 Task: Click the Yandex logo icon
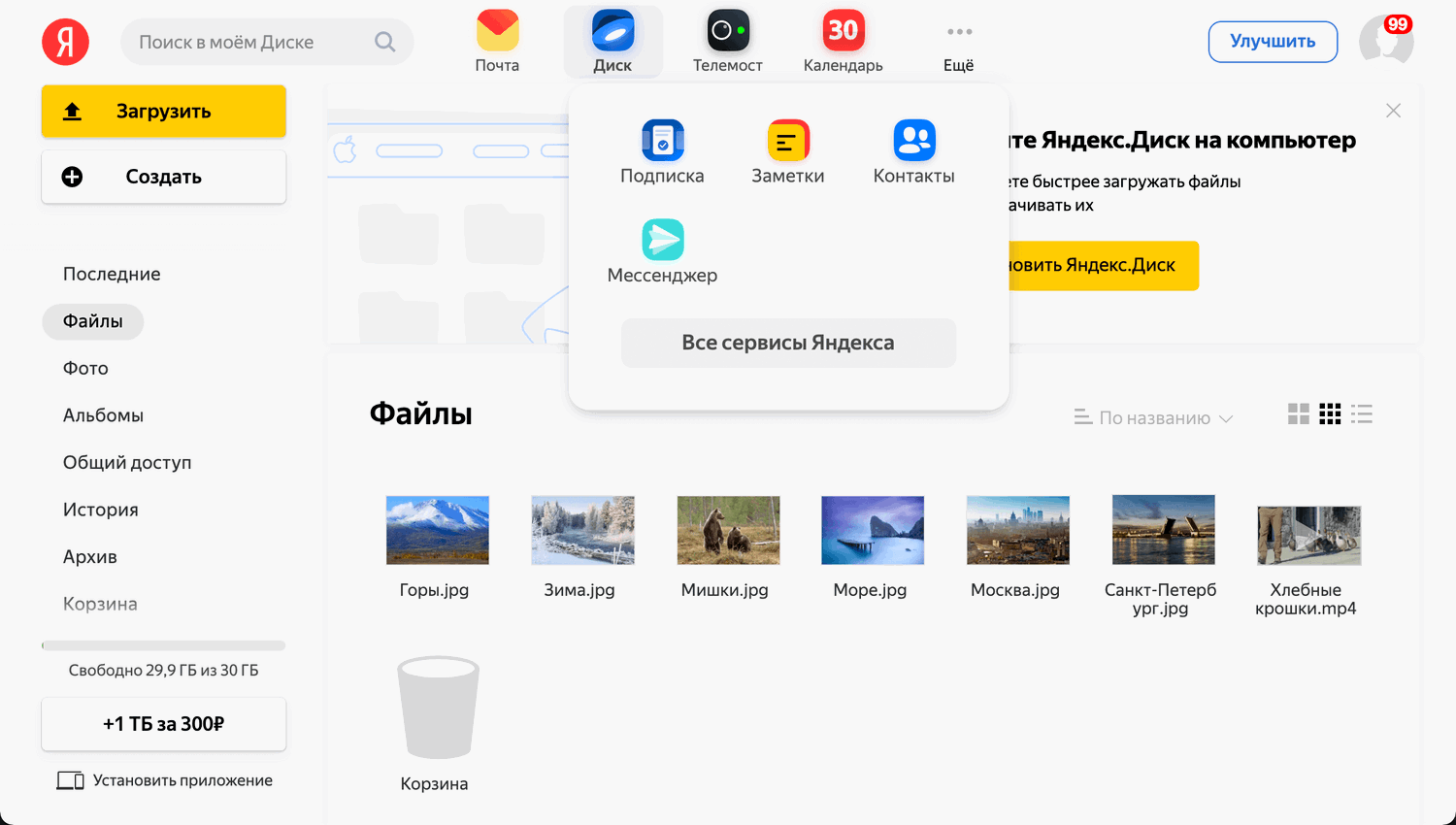pyautogui.click(x=66, y=42)
